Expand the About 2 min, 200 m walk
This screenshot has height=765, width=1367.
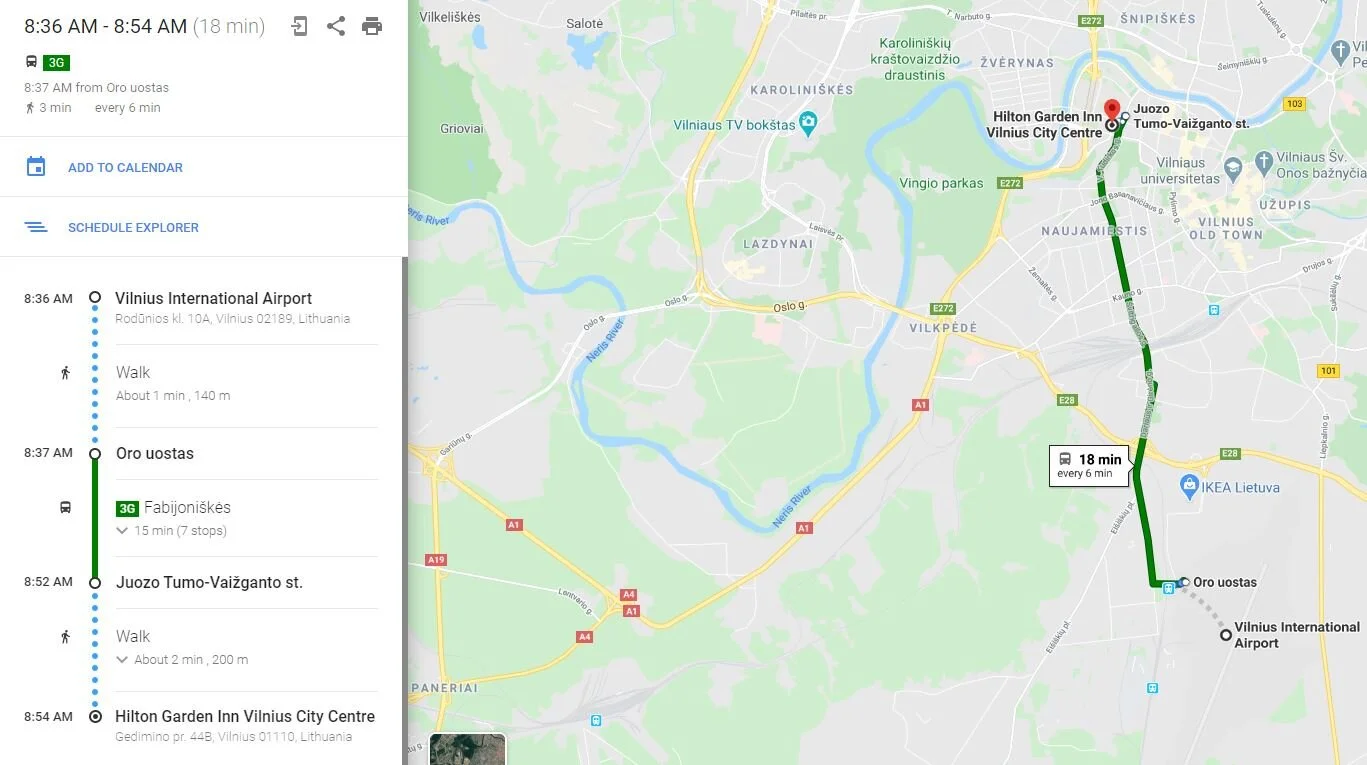(182, 660)
